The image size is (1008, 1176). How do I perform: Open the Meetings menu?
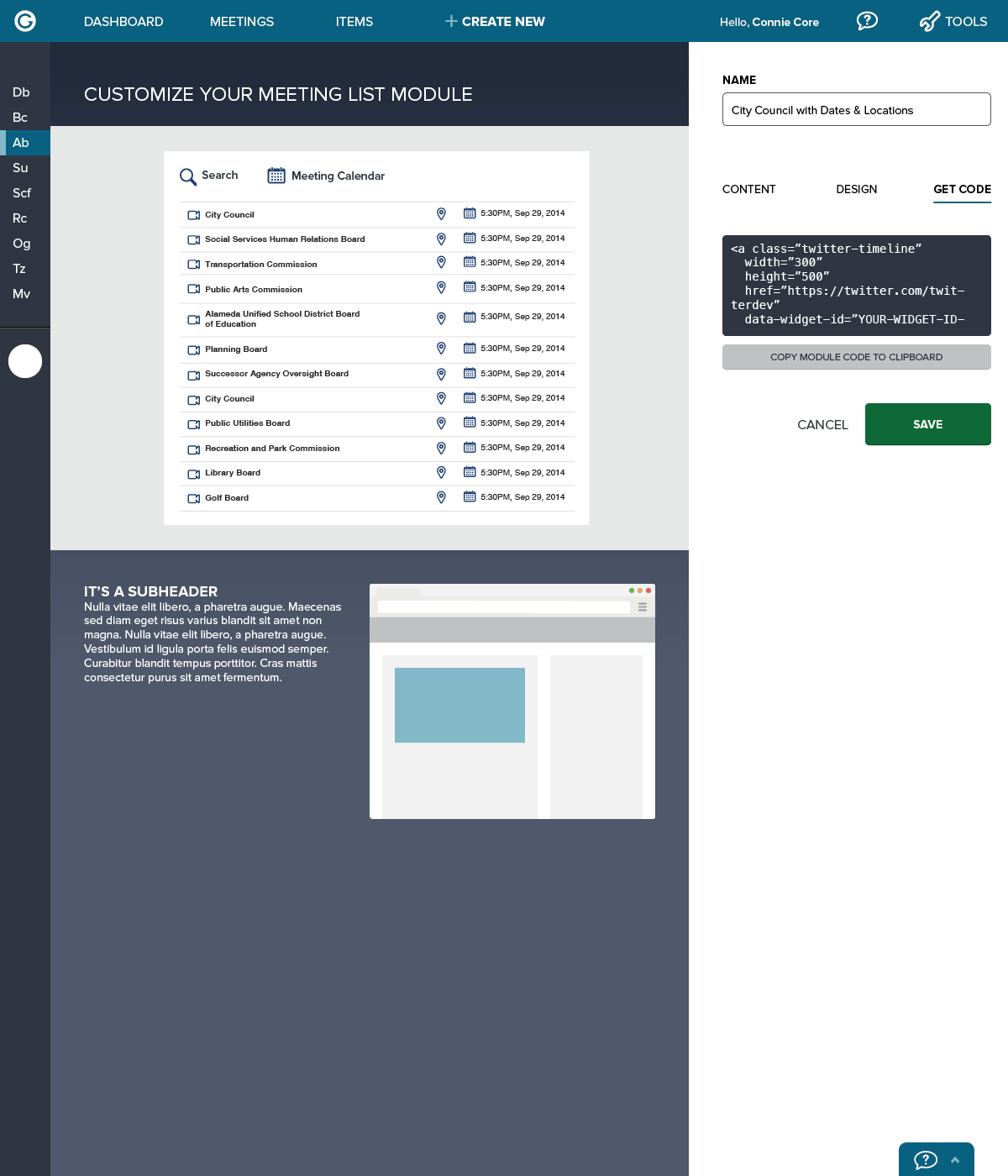242,22
